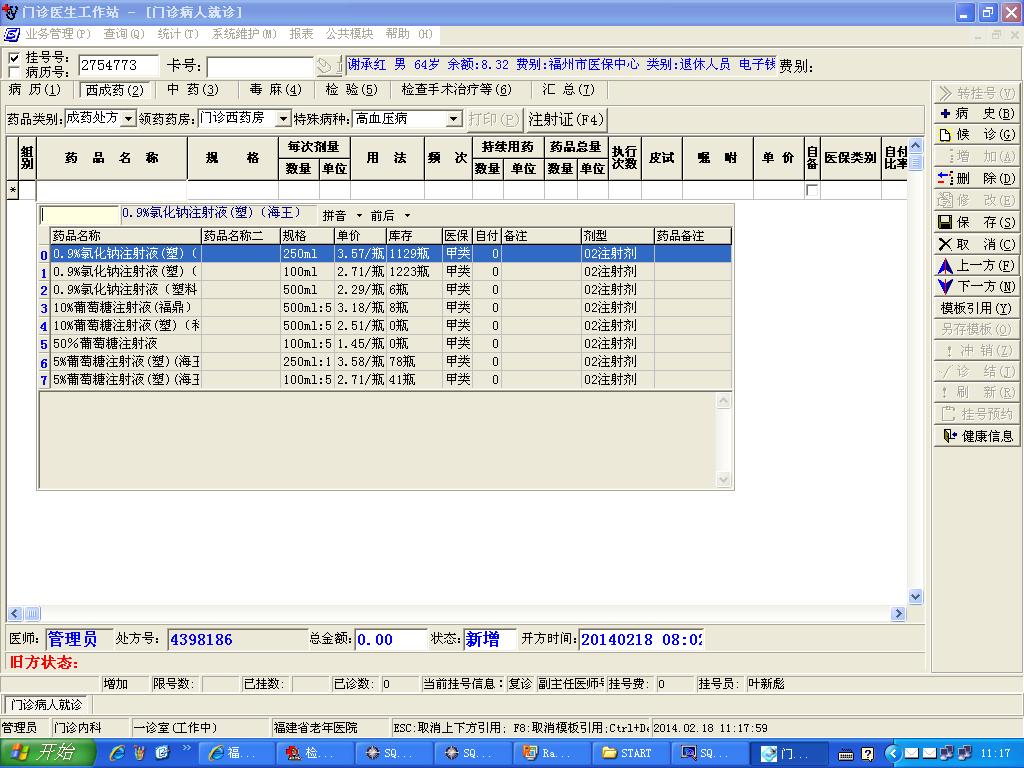The image size is (1024, 768).
Task: Switch to the 检验(5) tab
Action: 351,90
